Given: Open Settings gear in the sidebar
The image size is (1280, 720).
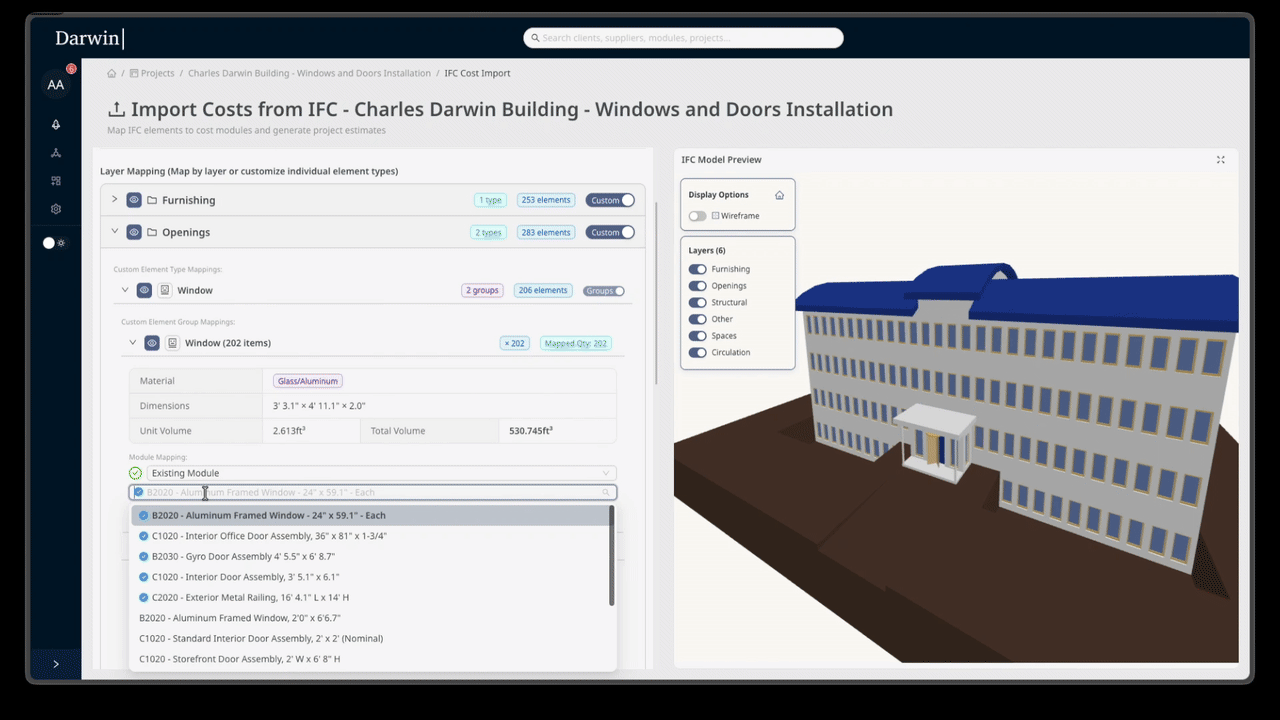Looking at the screenshot, I should 56,208.
